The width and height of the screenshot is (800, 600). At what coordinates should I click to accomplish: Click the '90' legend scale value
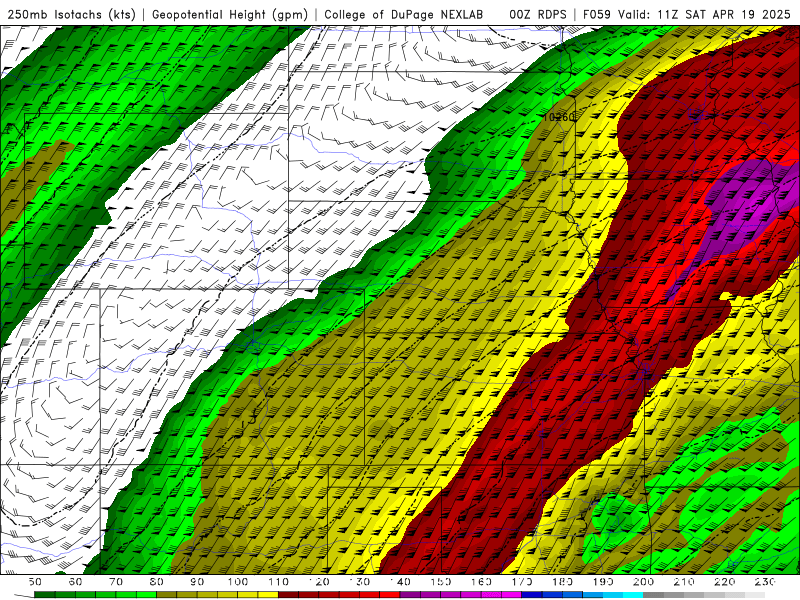[x=197, y=582]
